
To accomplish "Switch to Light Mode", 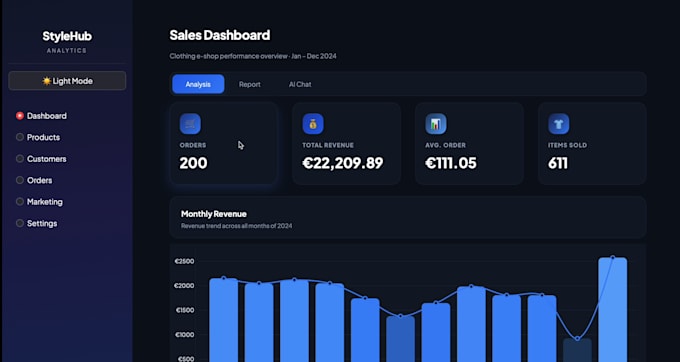I will [67, 81].
